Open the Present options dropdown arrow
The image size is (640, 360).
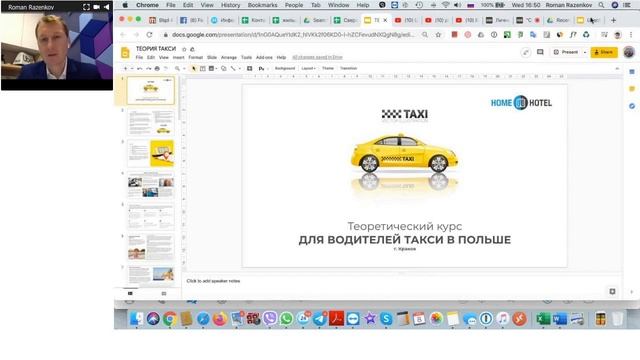pyautogui.click(x=584, y=53)
